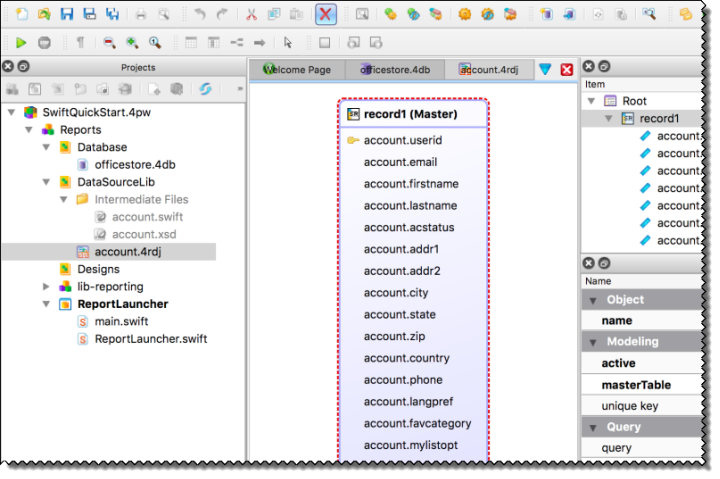Open main.swift in ReportLauncher
This screenshot has width=720, height=479.
pos(121,321)
